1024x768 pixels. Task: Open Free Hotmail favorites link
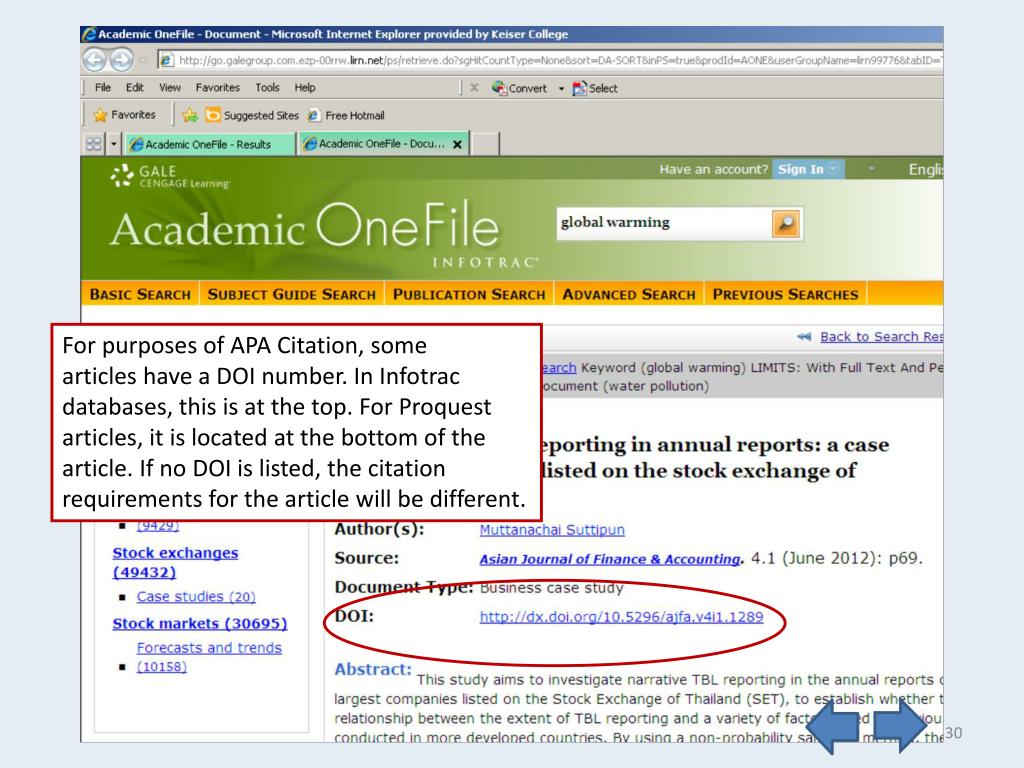[x=346, y=116]
